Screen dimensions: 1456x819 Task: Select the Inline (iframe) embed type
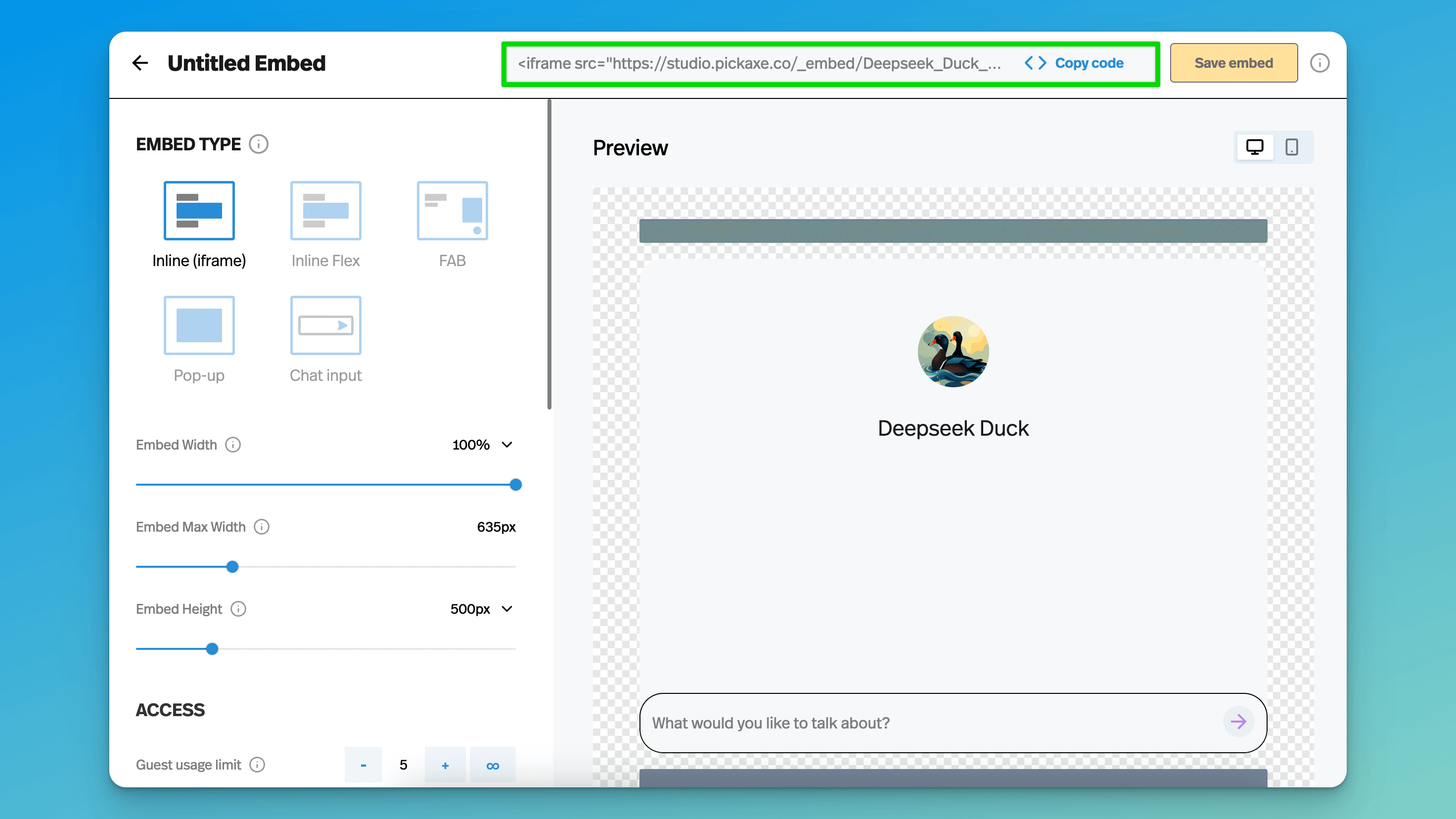[199, 211]
